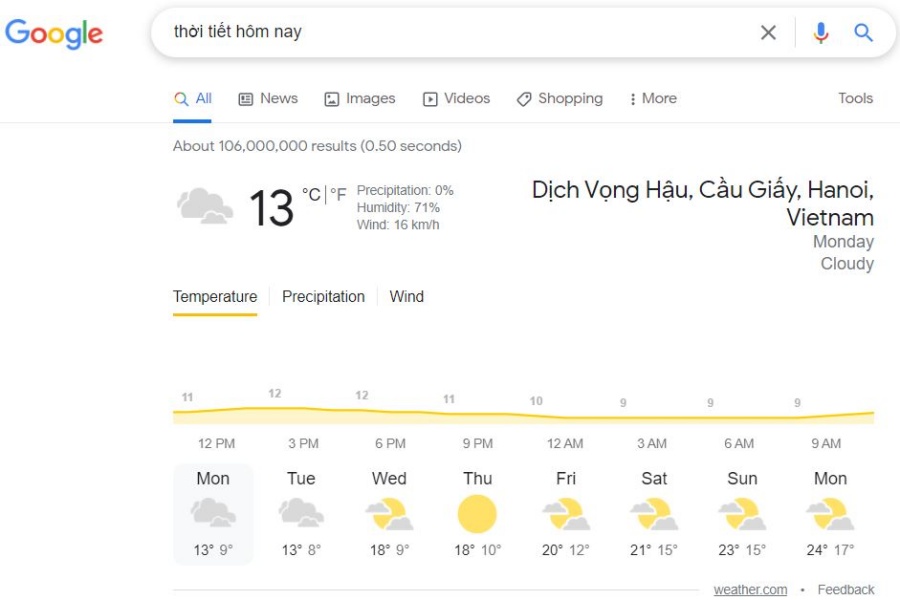Switch to the Wind tab
Viewport: 900px width, 600px height.
click(406, 297)
